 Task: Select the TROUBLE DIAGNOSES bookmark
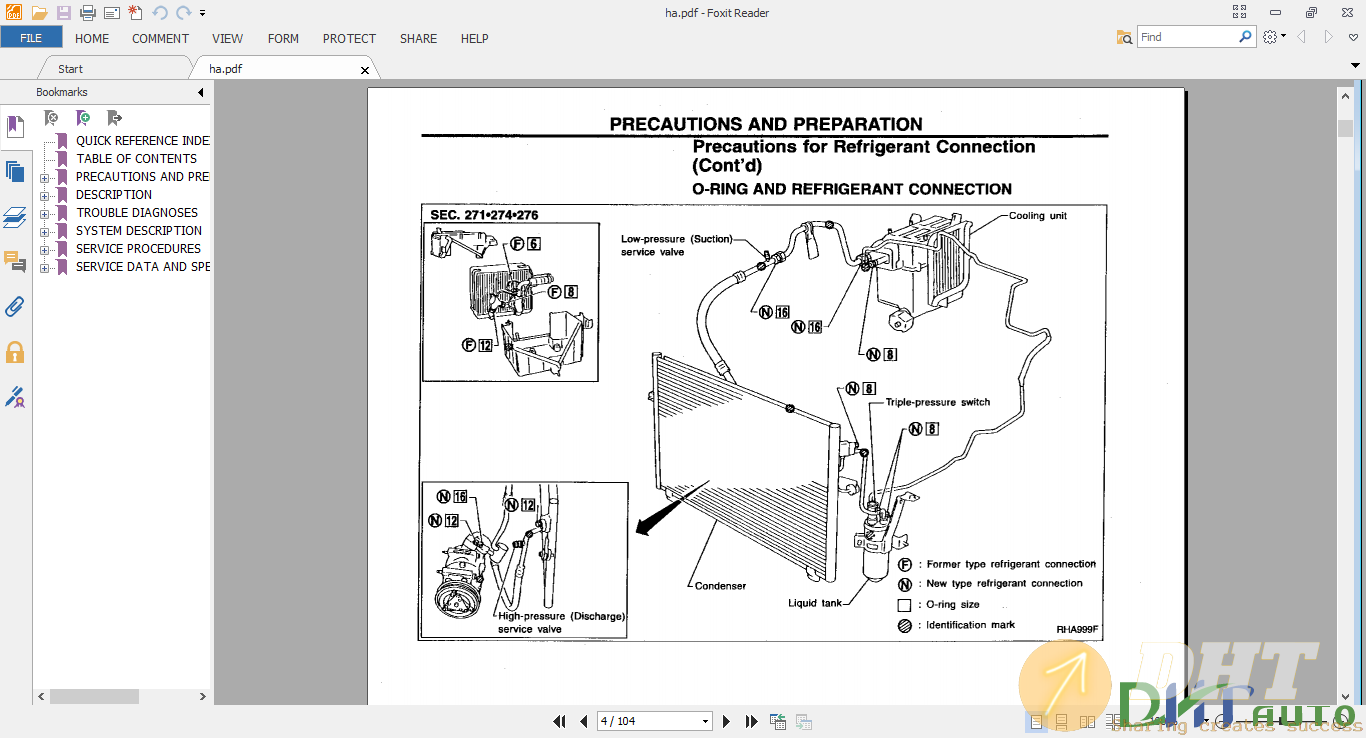(x=137, y=213)
